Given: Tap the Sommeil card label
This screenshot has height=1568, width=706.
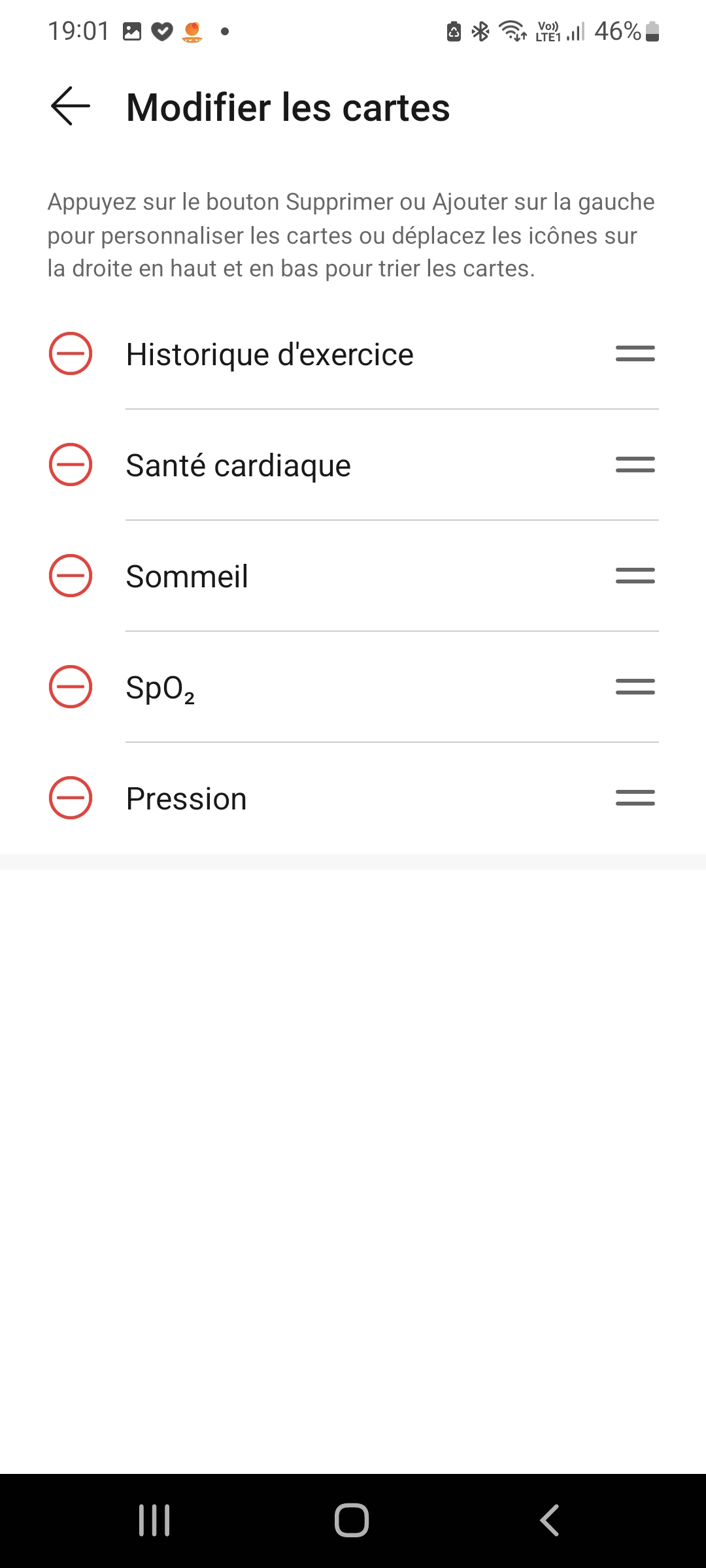Looking at the screenshot, I should pyautogui.click(x=187, y=577).
